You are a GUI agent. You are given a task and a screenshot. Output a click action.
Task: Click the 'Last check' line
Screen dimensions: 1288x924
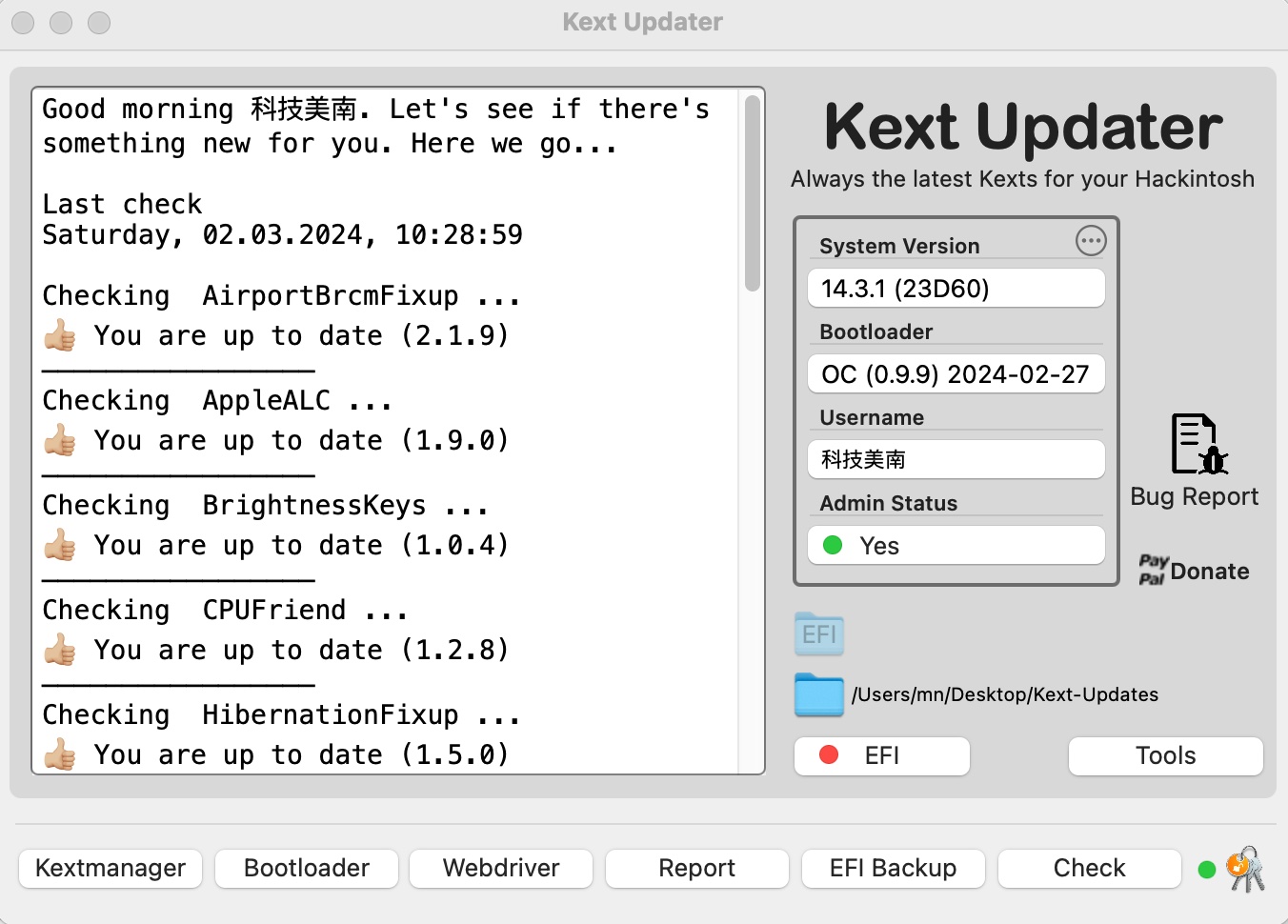(122, 204)
